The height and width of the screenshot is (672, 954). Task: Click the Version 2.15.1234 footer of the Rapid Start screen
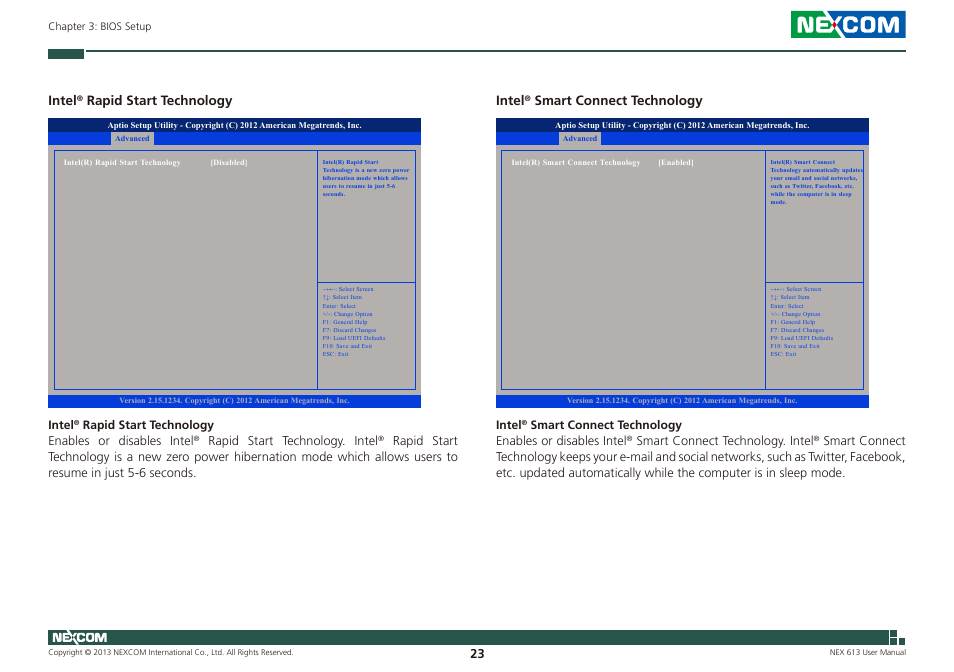pos(234,400)
